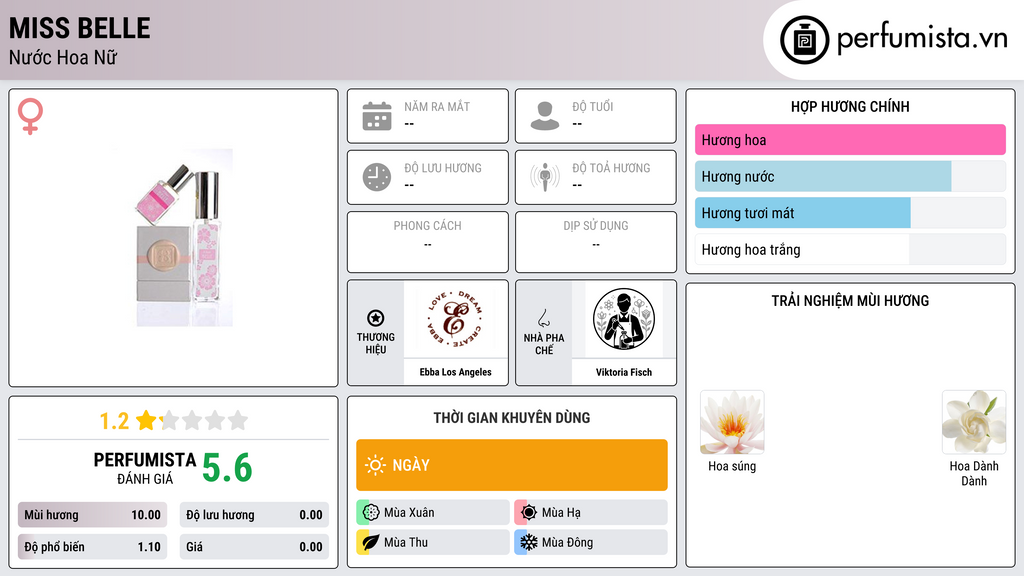Click the Hoa súng water lily image
1024x576 pixels.
[732, 423]
